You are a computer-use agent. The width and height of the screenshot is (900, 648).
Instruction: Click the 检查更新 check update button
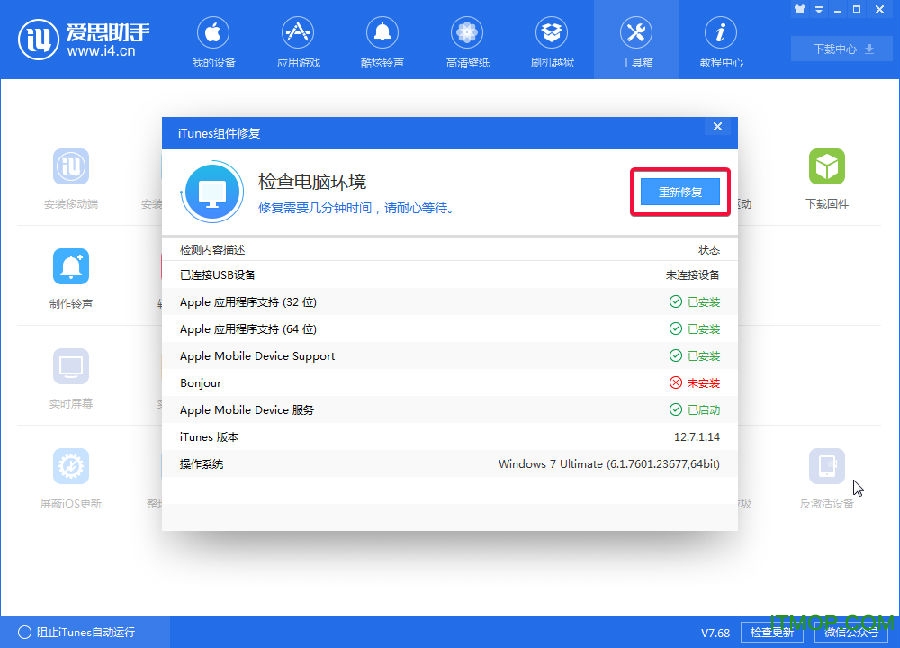pyautogui.click(x=772, y=632)
